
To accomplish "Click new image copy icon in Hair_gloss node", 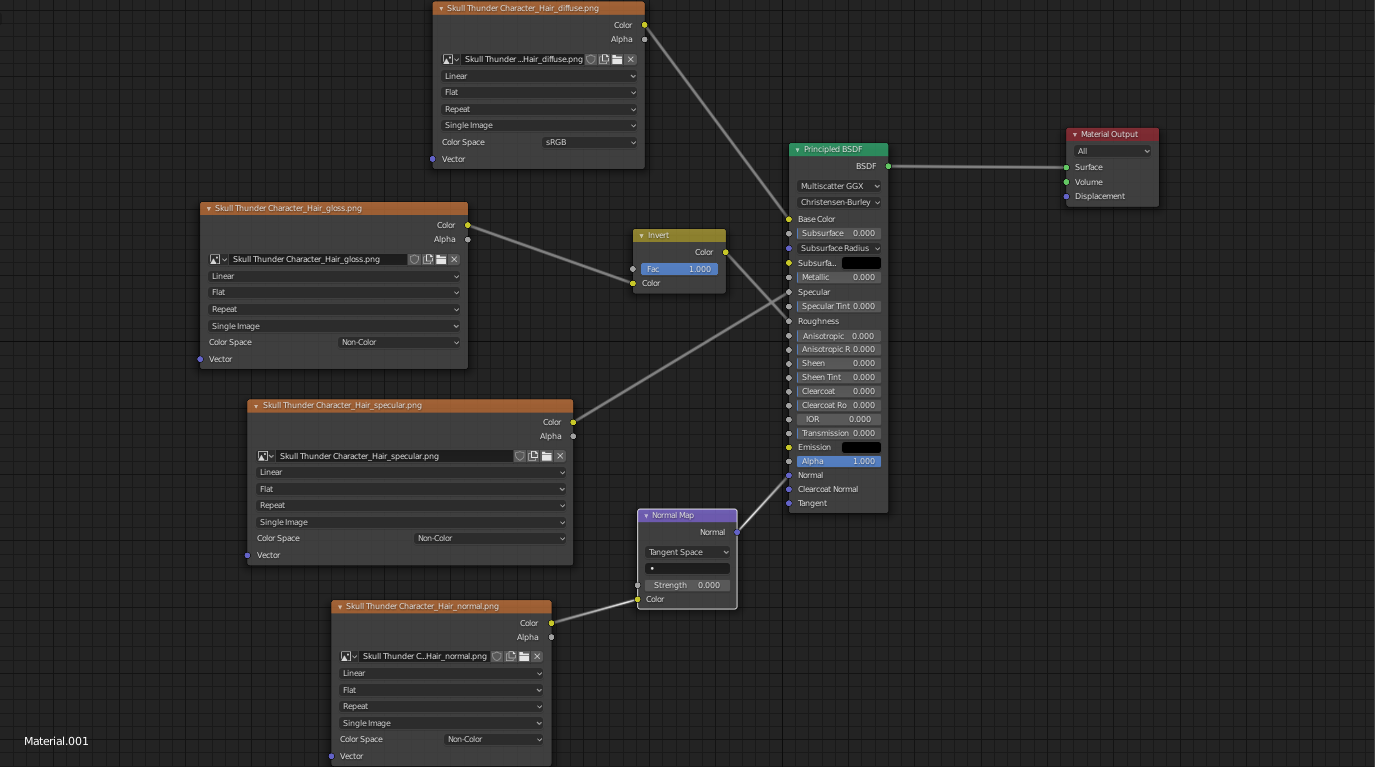I will click(x=427, y=259).
